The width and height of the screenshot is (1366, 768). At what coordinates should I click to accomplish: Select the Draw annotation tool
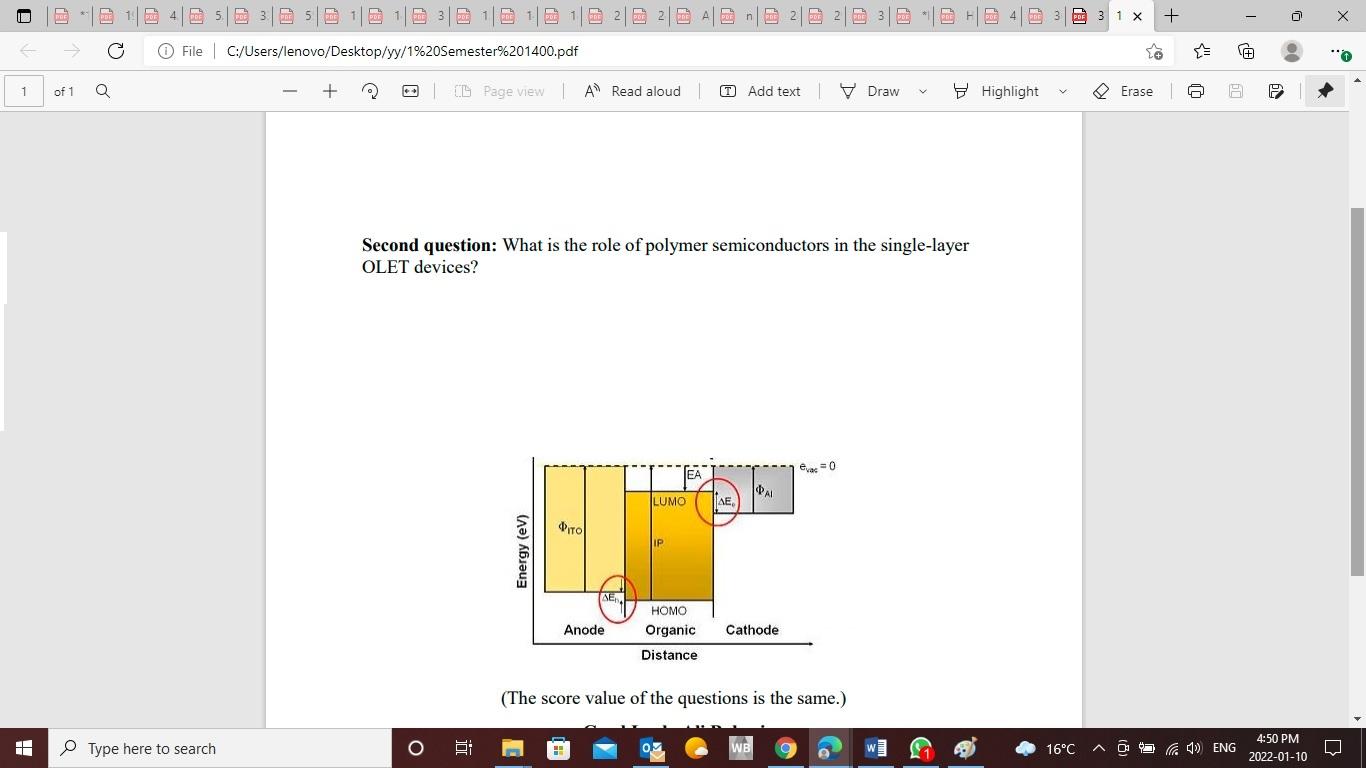click(874, 91)
